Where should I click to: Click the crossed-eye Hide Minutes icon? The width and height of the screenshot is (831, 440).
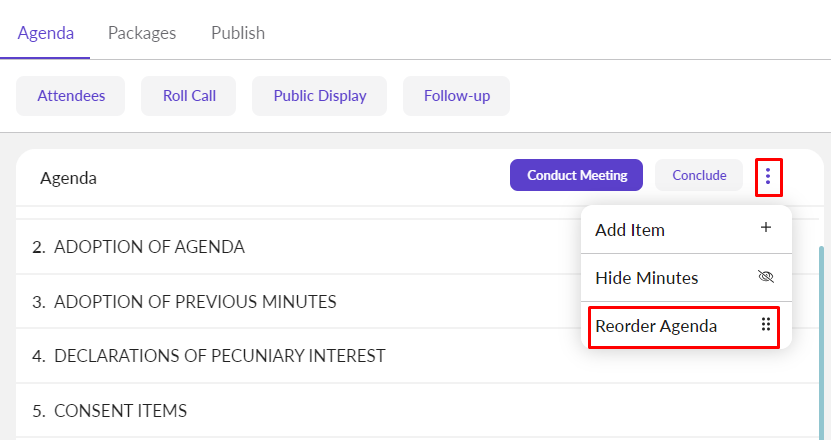click(766, 277)
